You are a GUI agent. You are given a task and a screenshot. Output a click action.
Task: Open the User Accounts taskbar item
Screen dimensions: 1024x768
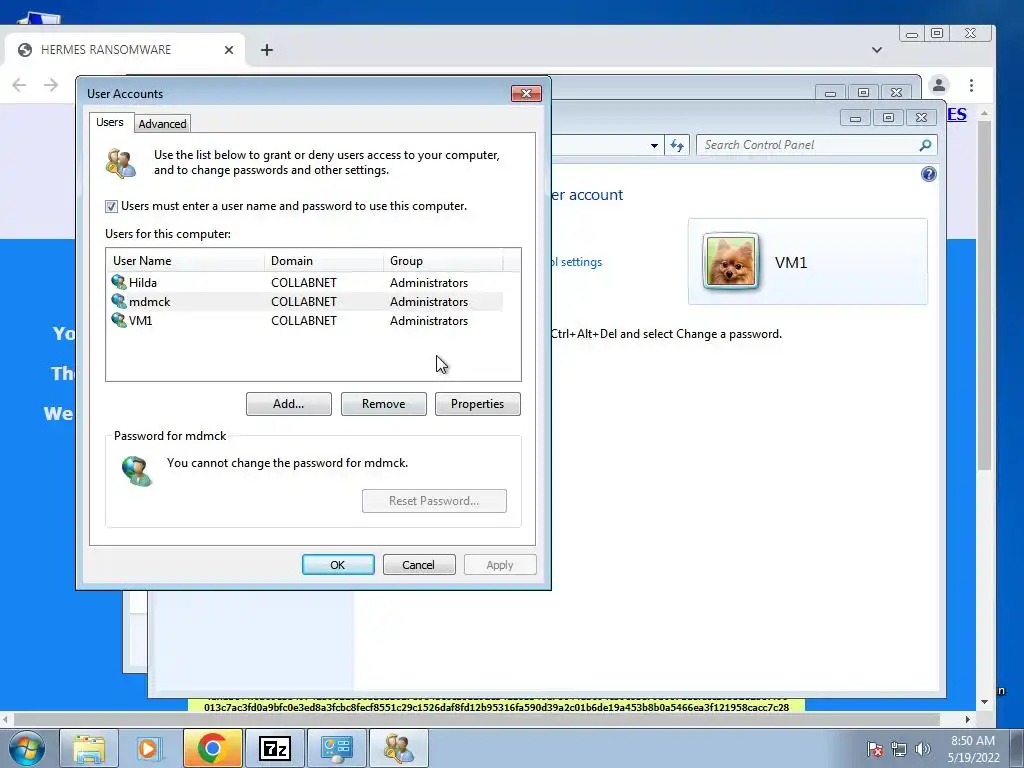pos(398,748)
